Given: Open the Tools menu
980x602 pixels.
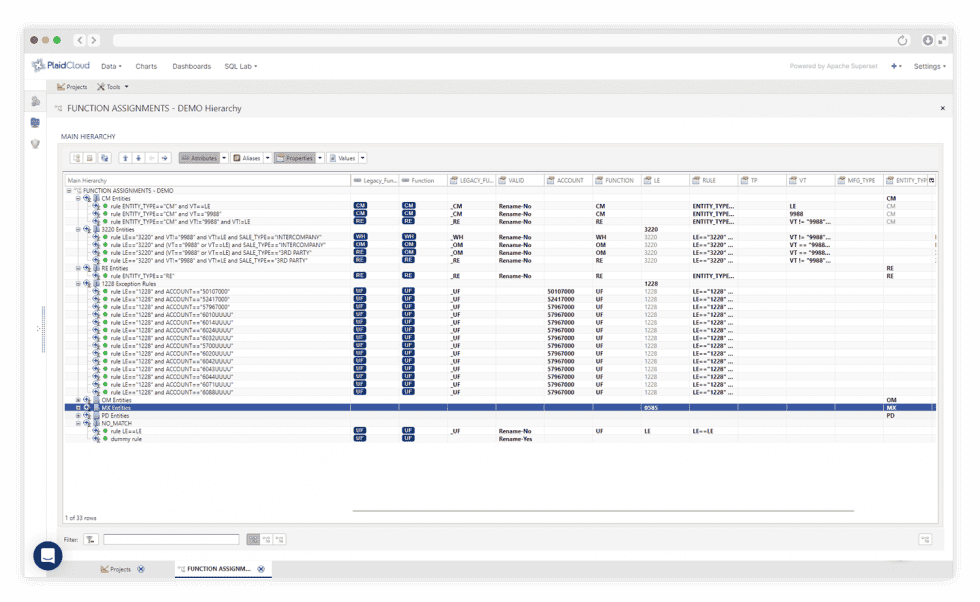Looking at the screenshot, I should pos(112,87).
